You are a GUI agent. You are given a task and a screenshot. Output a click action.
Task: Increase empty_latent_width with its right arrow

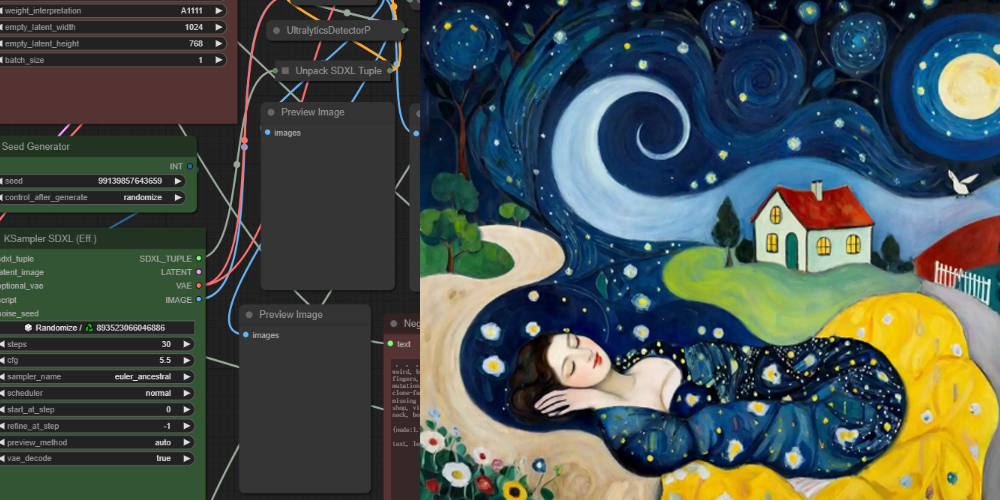pos(219,27)
